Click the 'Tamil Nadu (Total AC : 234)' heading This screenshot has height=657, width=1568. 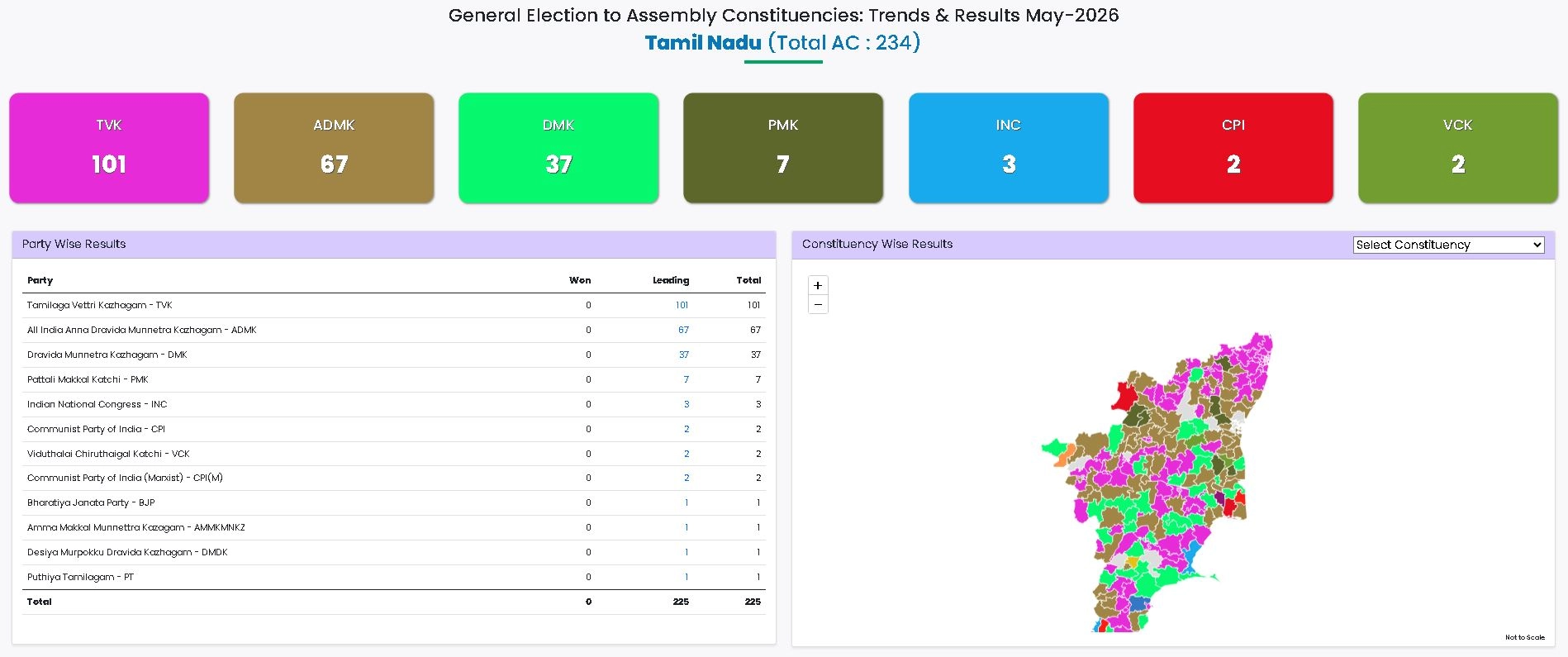(x=783, y=43)
